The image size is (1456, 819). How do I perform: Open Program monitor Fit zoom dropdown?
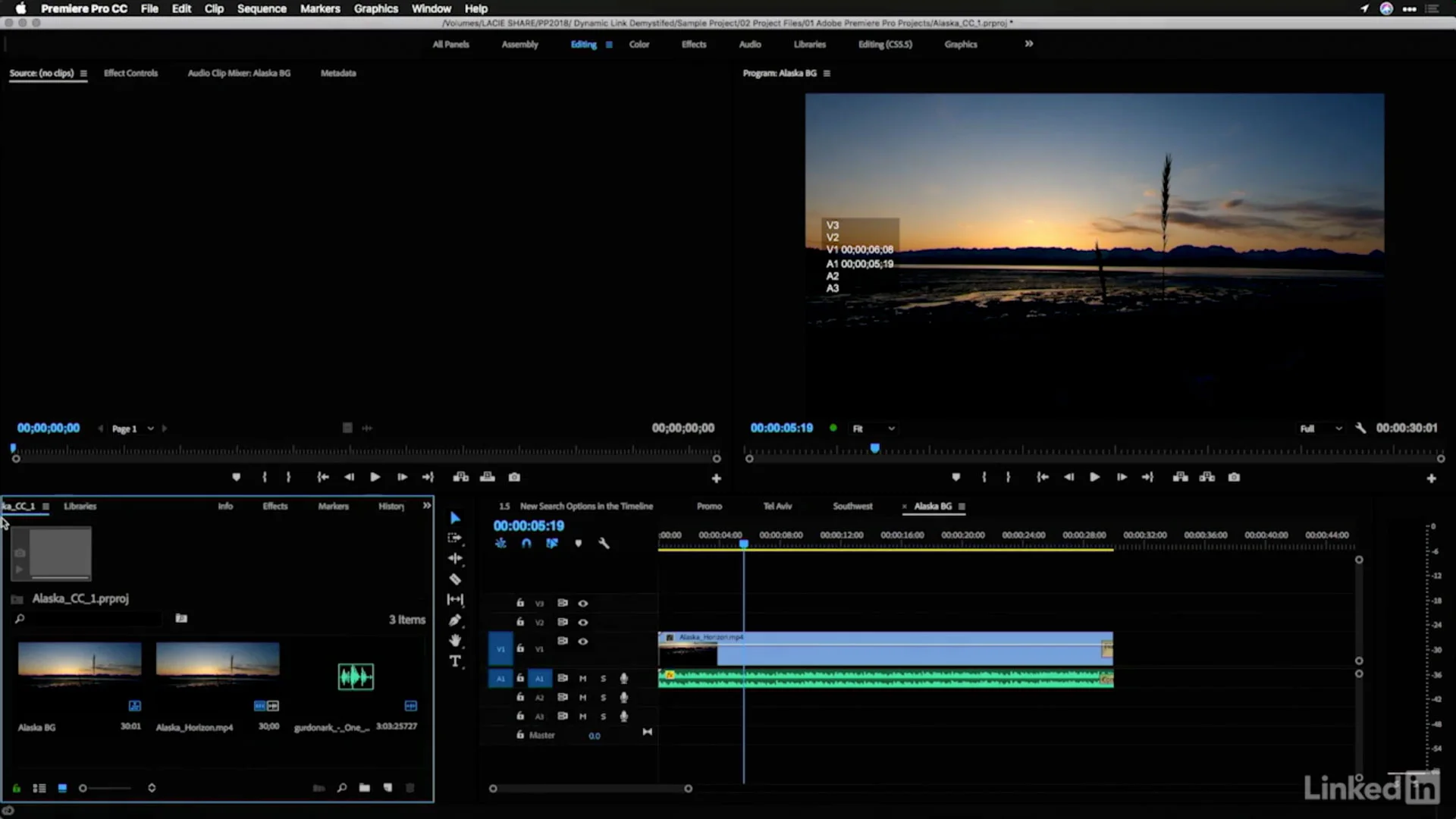(874, 428)
